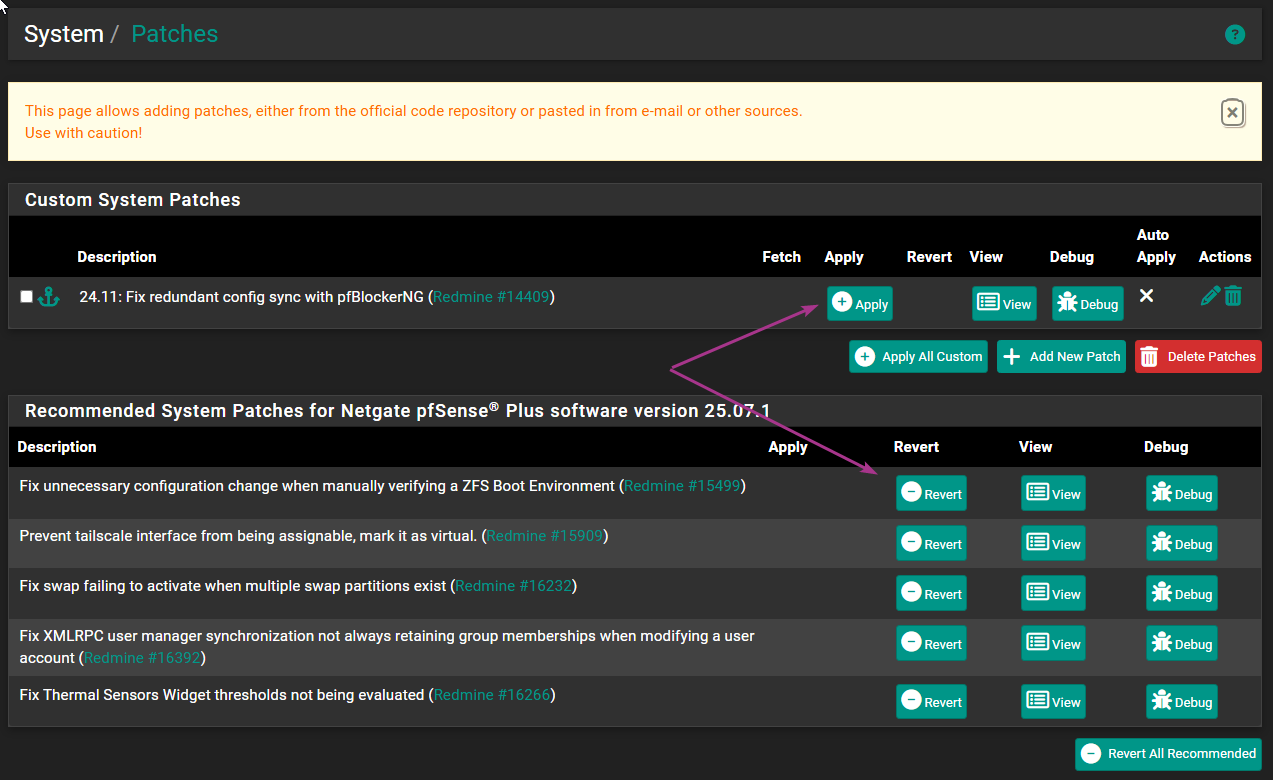Open the Redmine #16232 link
This screenshot has width=1273, height=780.
coord(514,586)
